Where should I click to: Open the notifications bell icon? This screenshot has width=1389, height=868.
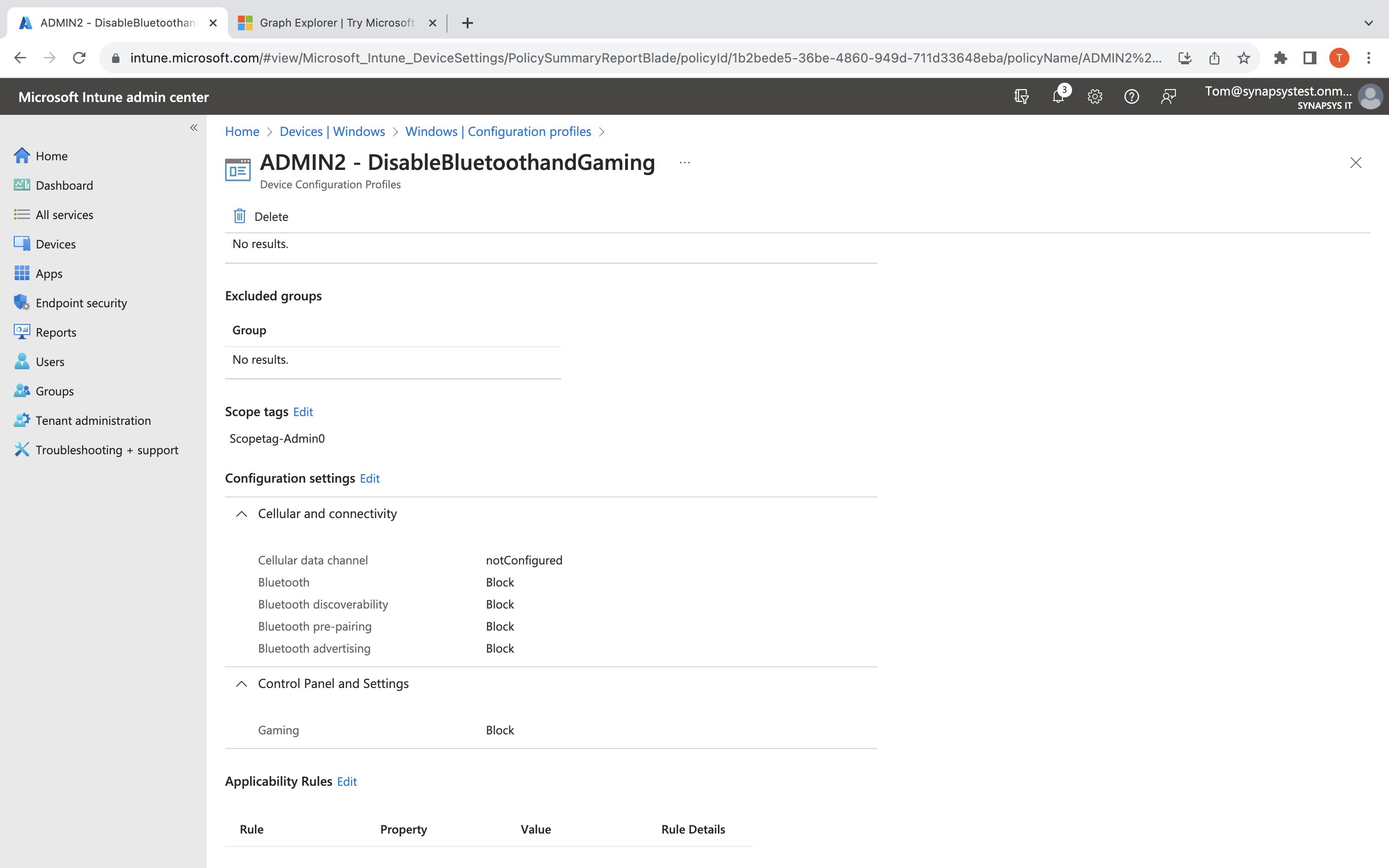pyautogui.click(x=1058, y=96)
